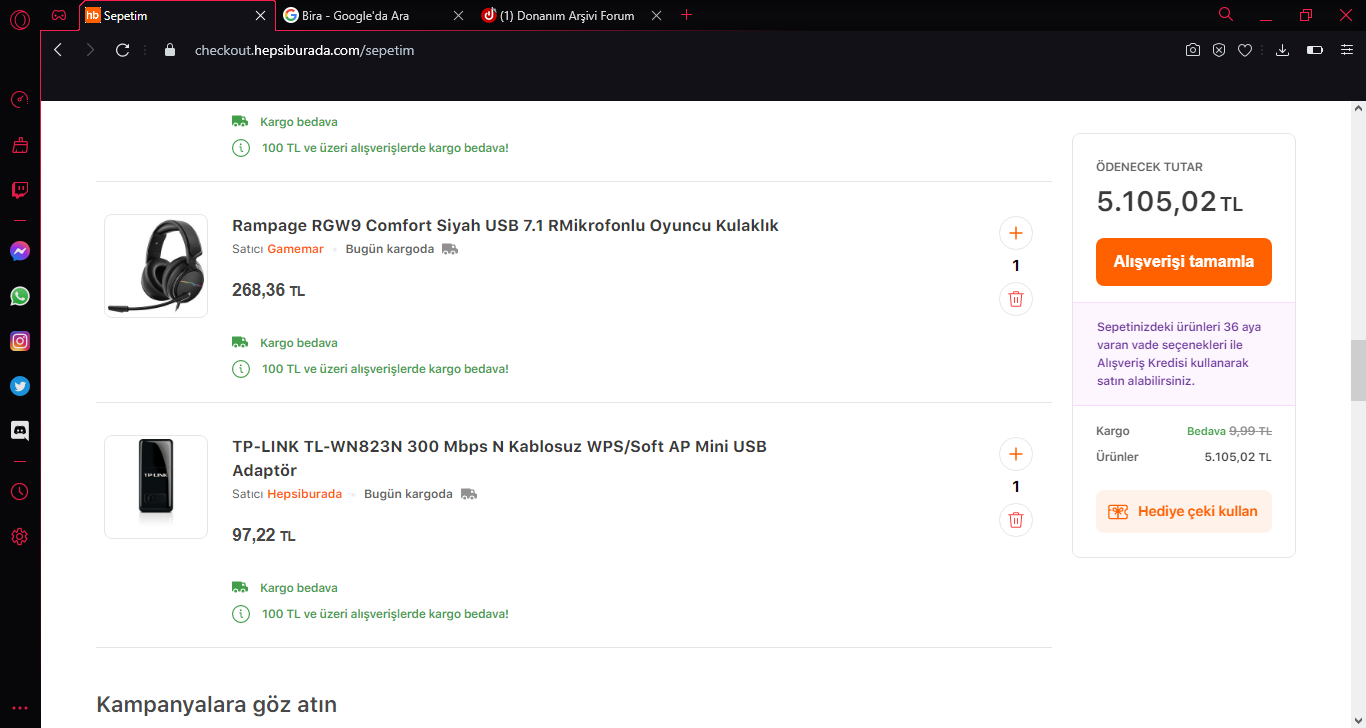Take a snapshot with camera icon
This screenshot has width=1366, height=728.
tap(1193, 50)
